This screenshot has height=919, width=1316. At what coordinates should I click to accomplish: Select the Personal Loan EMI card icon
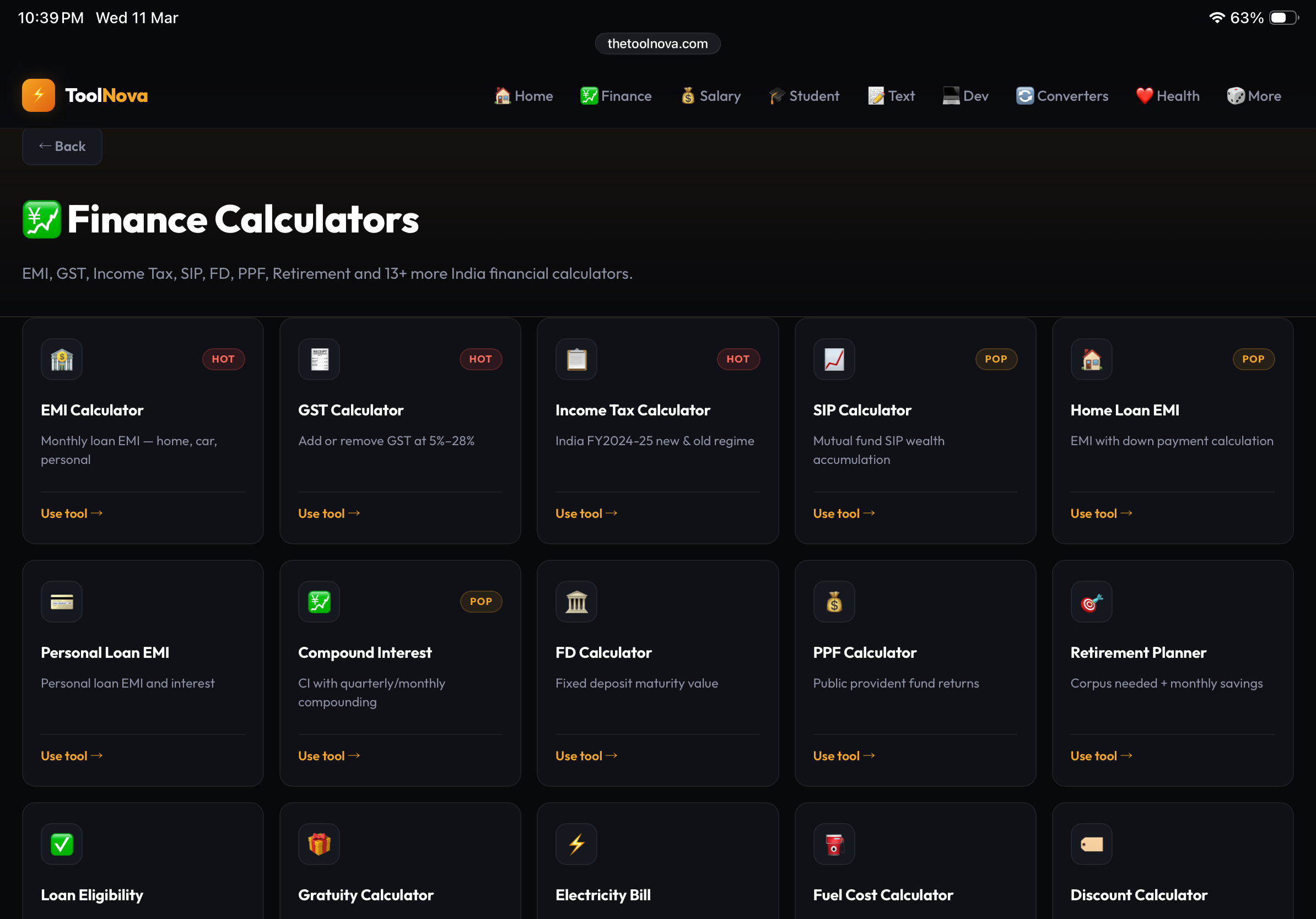61,602
